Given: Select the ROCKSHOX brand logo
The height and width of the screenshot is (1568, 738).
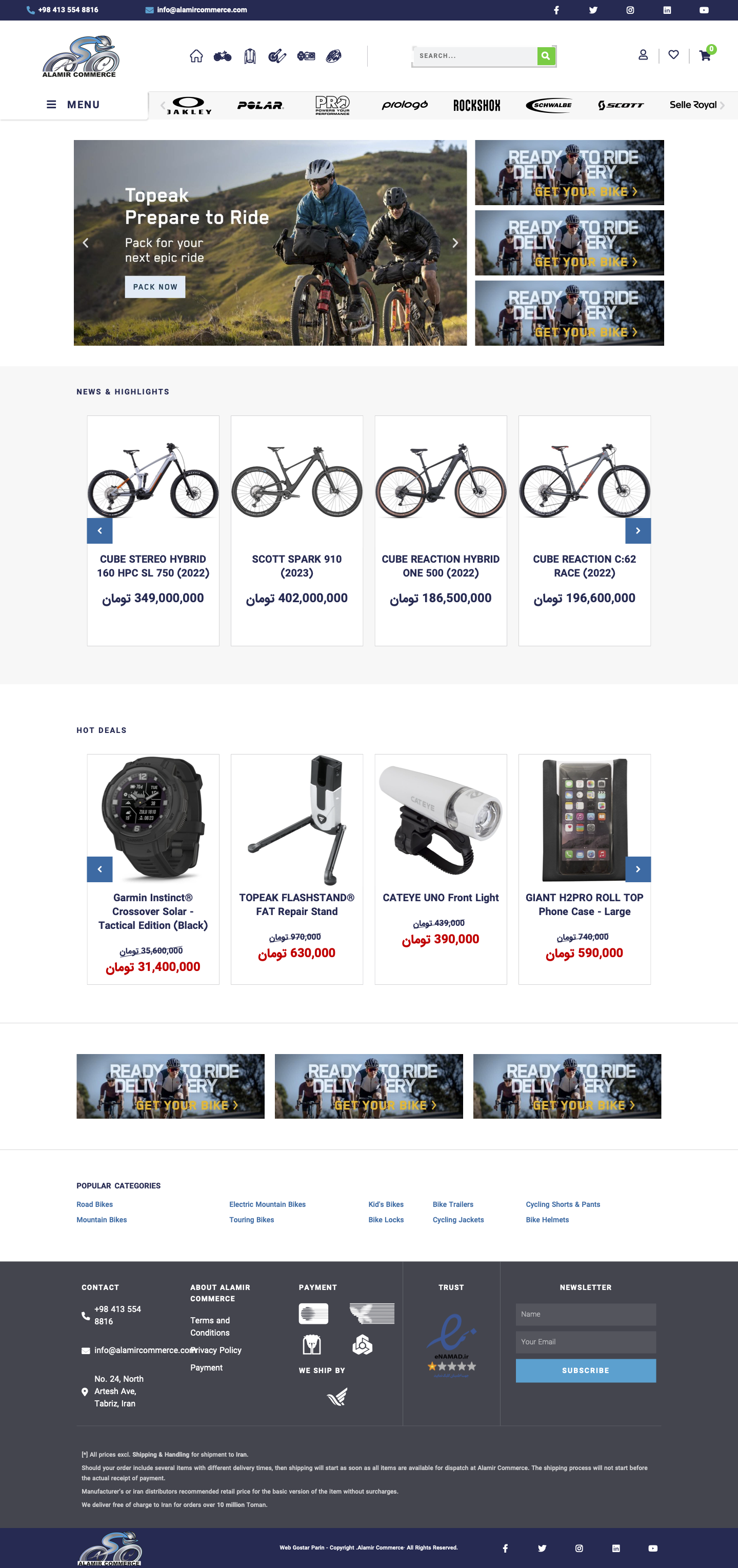Looking at the screenshot, I should click(476, 105).
